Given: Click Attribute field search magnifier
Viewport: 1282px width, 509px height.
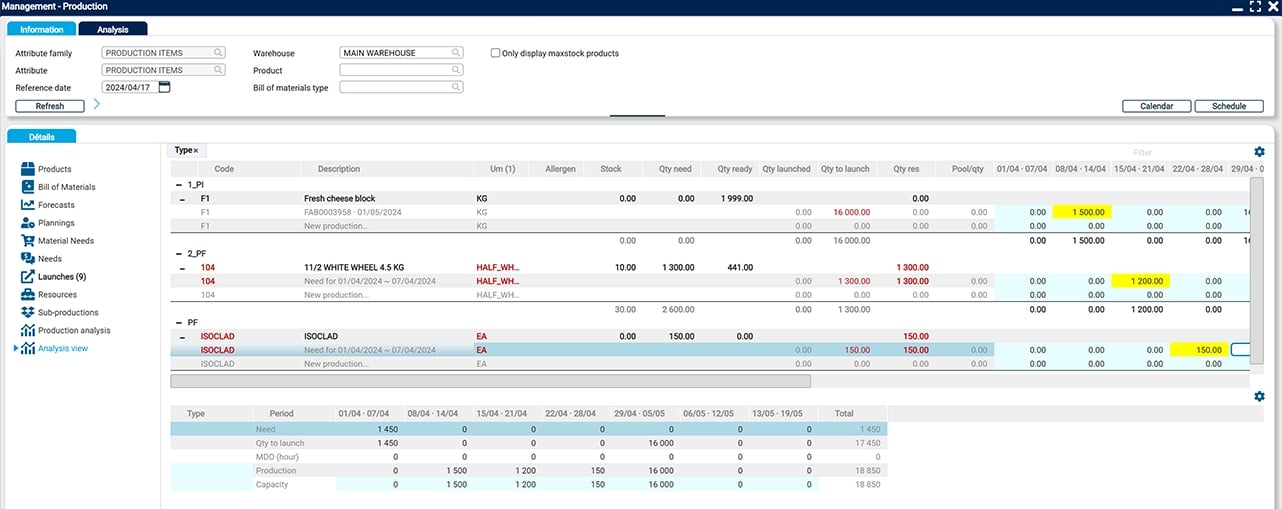Looking at the screenshot, I should tap(217, 71).
